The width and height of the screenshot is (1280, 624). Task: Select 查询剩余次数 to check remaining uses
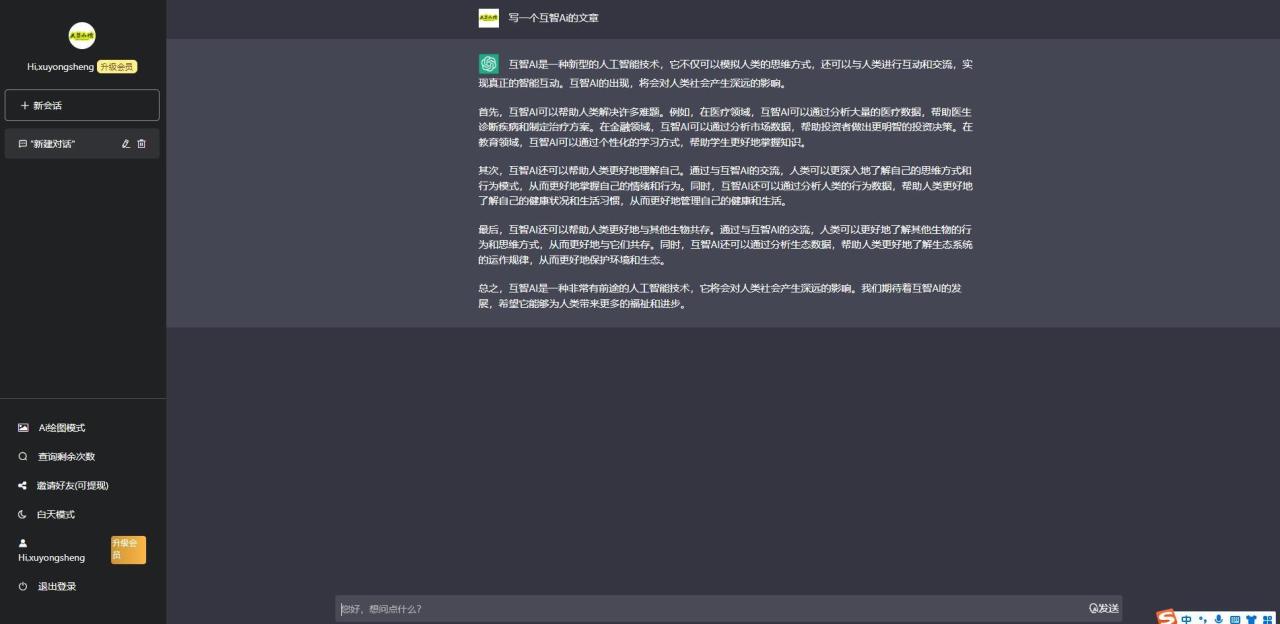[x=66, y=457]
